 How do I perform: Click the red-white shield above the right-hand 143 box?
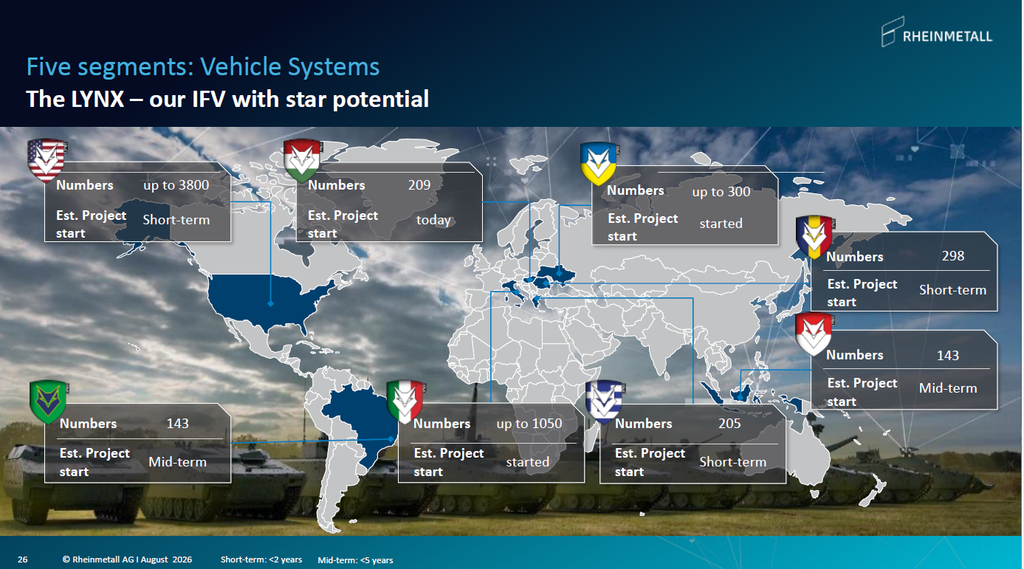[813, 334]
